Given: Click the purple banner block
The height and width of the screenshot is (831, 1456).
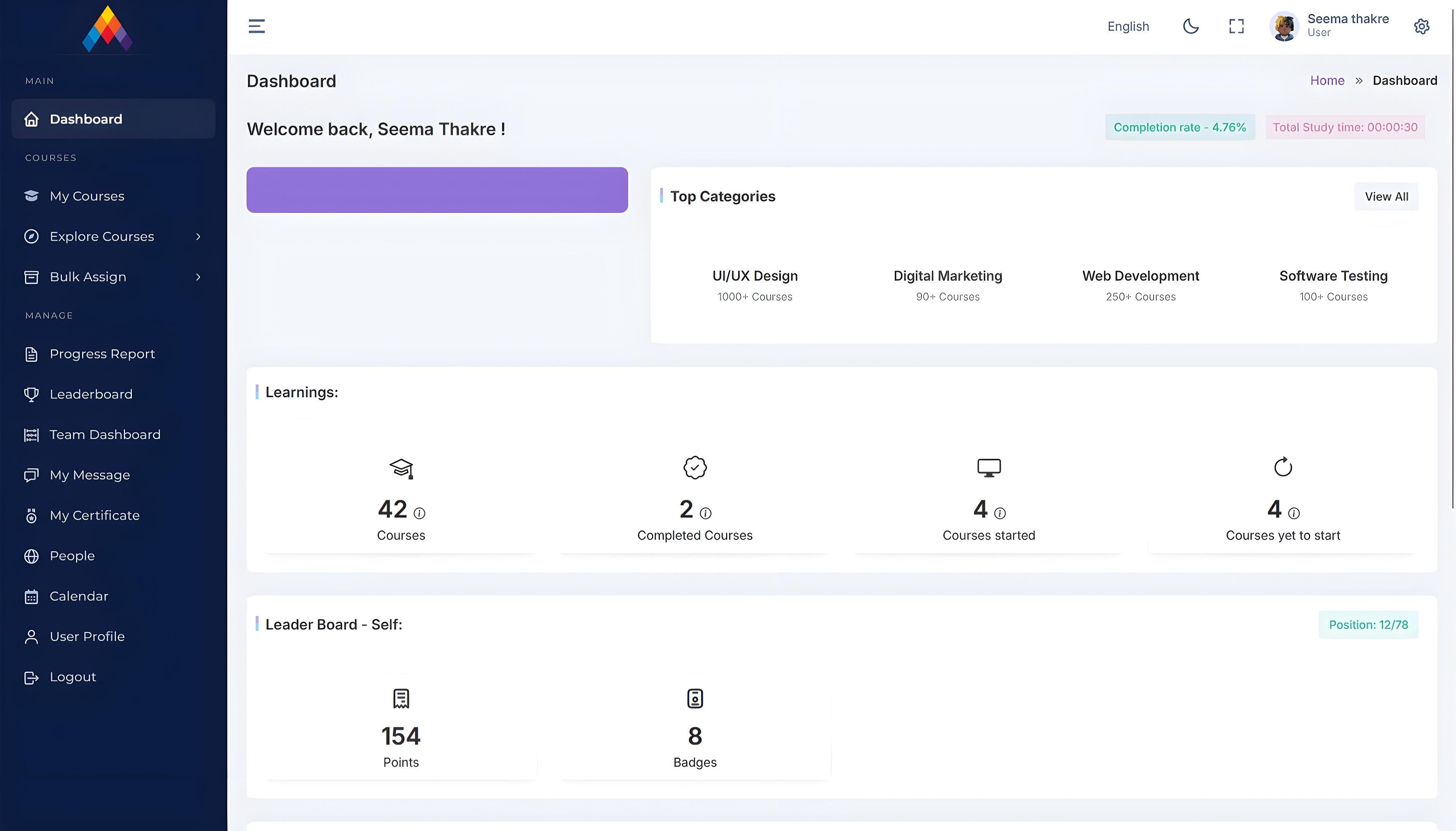Looking at the screenshot, I should pos(437,190).
